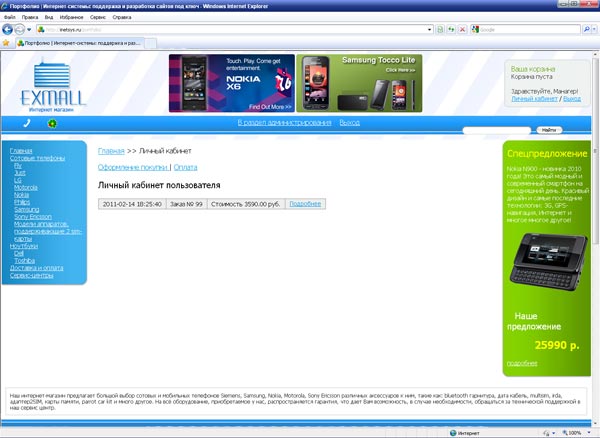The image size is (600, 438).
Task: Click the search magnifier button
Action: coord(586,29)
